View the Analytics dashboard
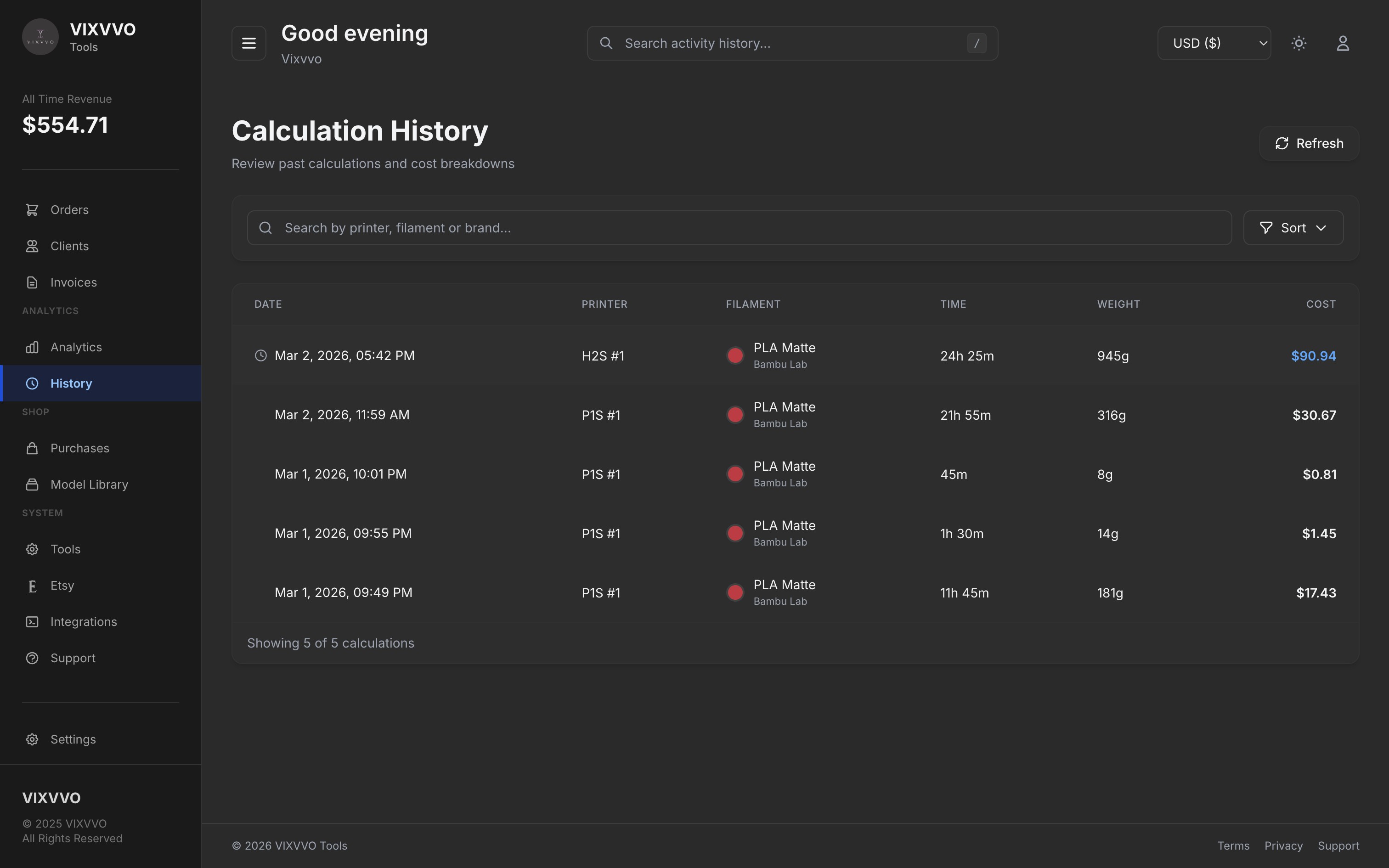 coord(76,347)
